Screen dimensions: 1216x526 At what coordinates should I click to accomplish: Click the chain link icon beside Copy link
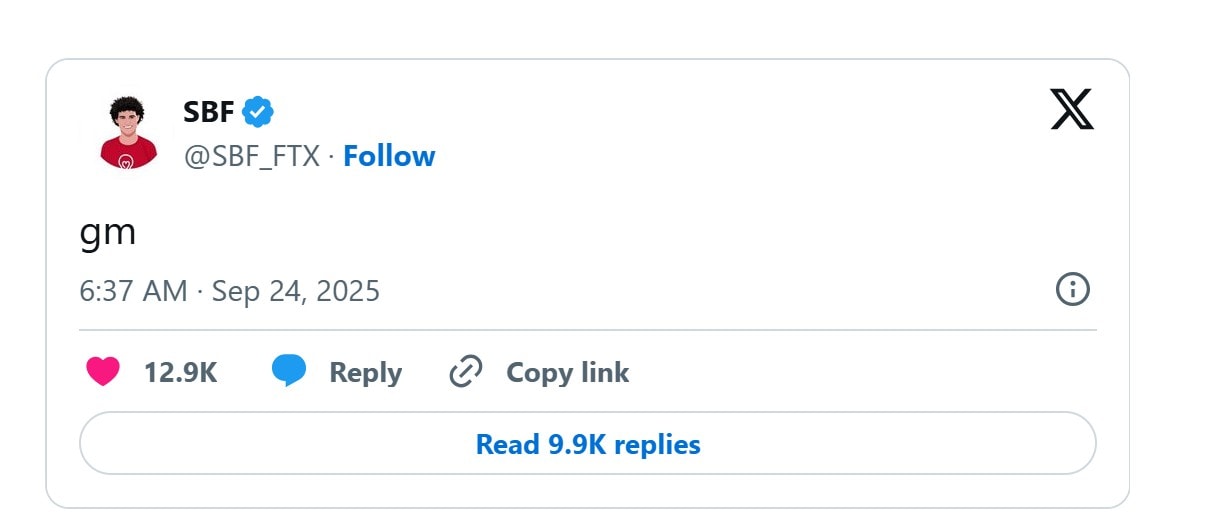[x=466, y=372]
